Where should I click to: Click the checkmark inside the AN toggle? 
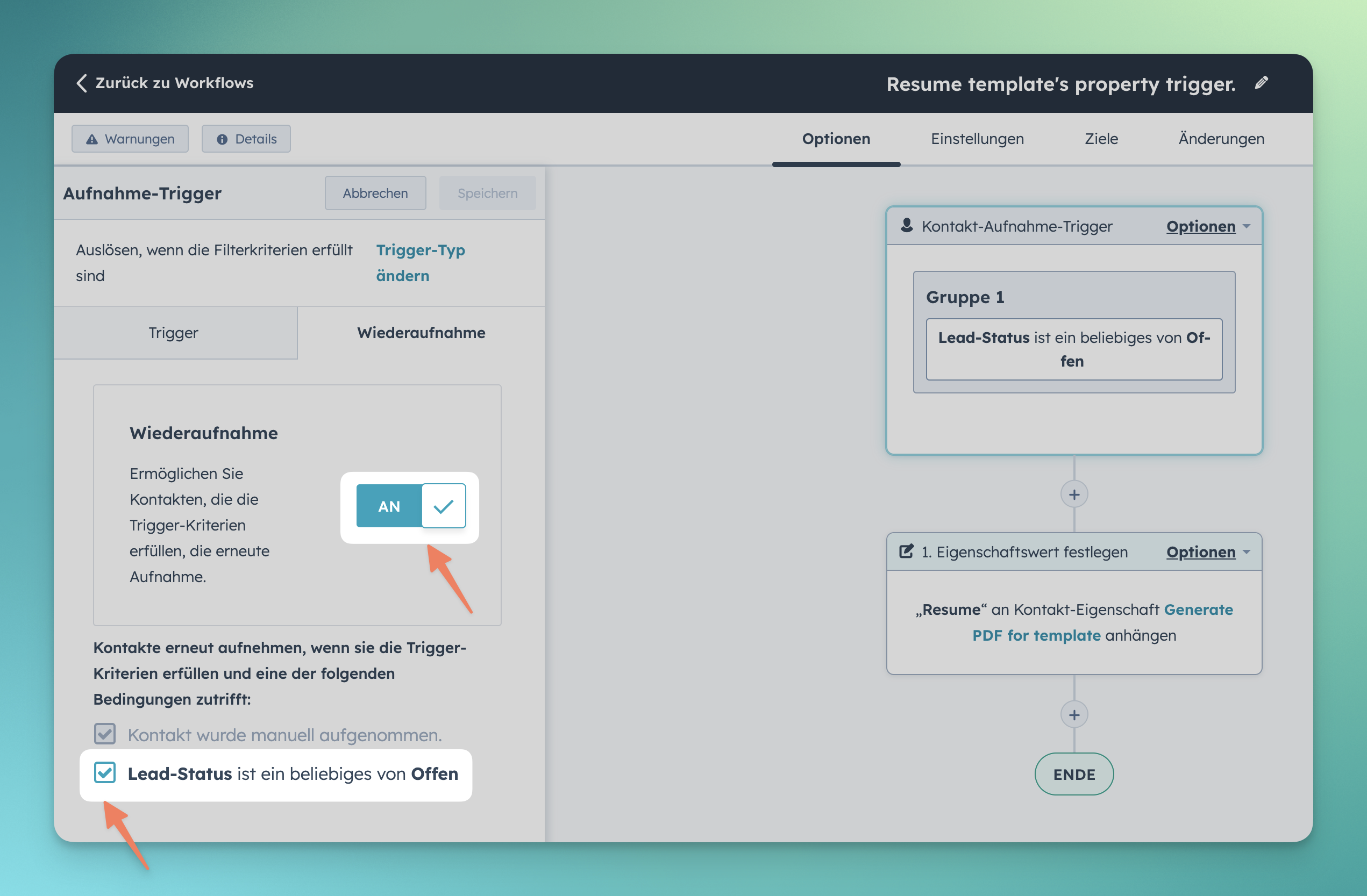443,506
